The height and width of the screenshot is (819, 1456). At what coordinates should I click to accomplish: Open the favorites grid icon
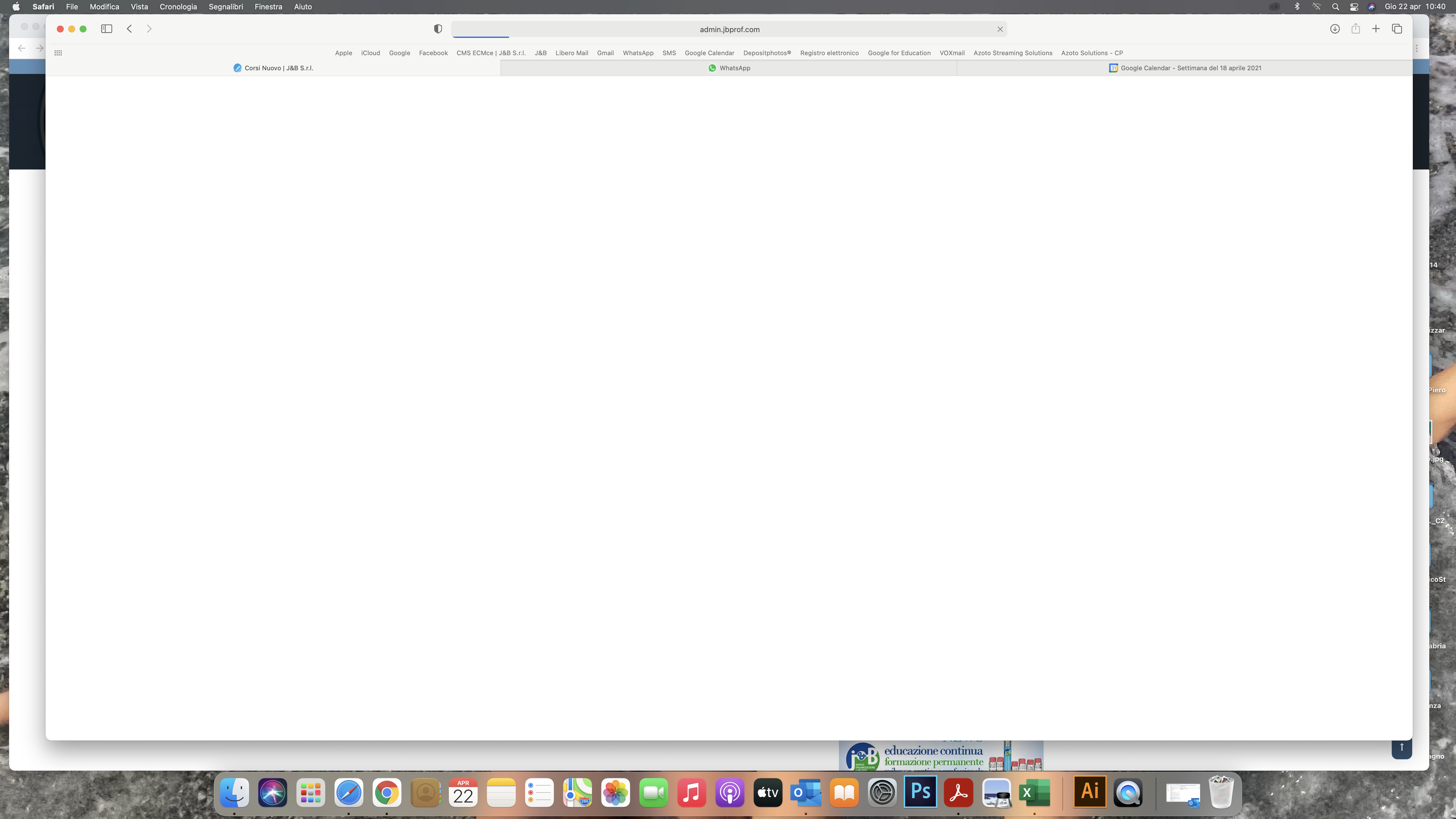(x=58, y=53)
